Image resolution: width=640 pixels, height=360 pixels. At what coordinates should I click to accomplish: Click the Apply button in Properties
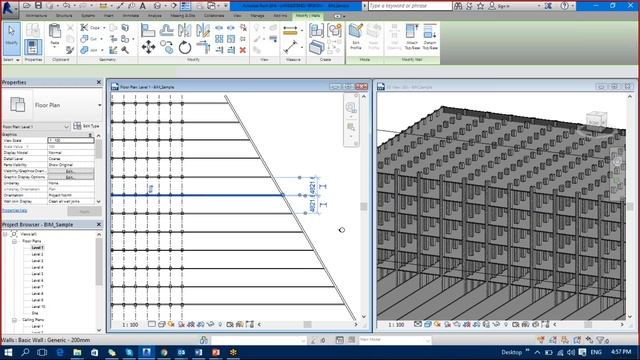click(x=84, y=211)
